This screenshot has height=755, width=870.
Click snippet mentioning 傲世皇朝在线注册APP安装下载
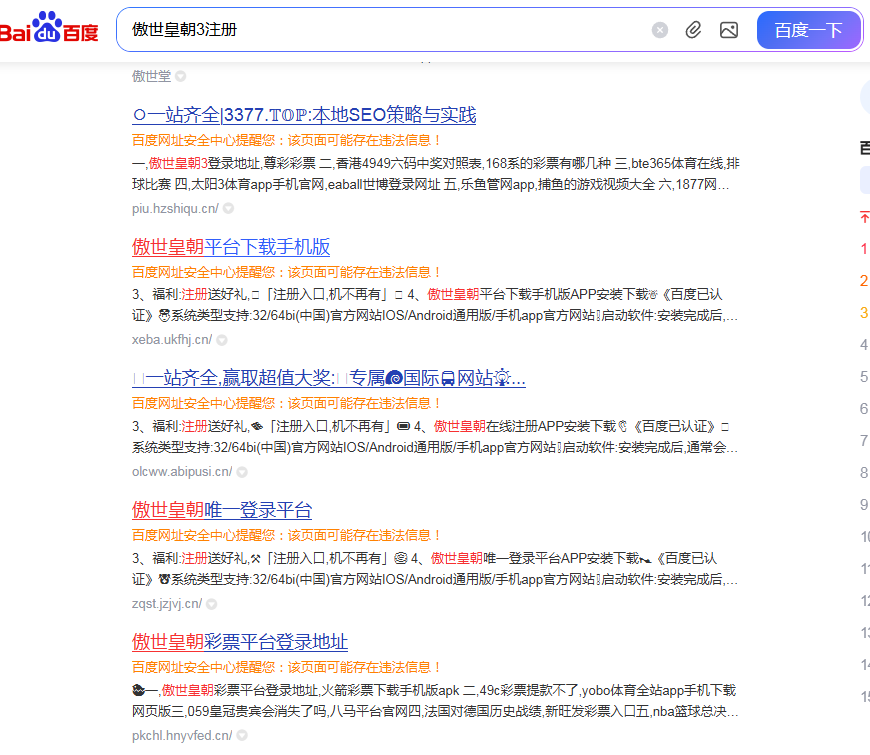pos(436,437)
